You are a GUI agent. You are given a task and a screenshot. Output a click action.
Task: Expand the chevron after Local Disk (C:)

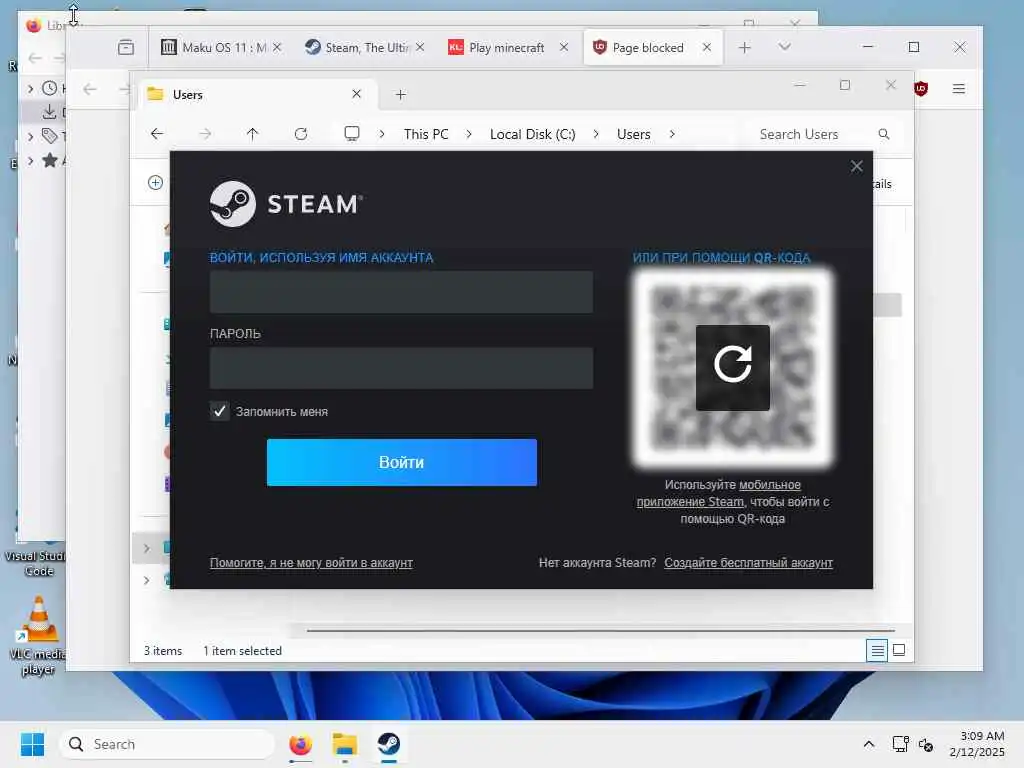[x=596, y=134]
